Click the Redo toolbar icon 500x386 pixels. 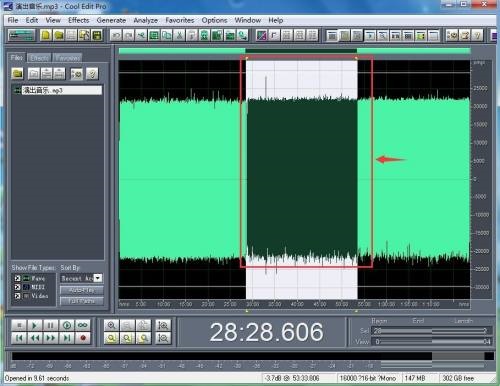[x=129, y=35]
